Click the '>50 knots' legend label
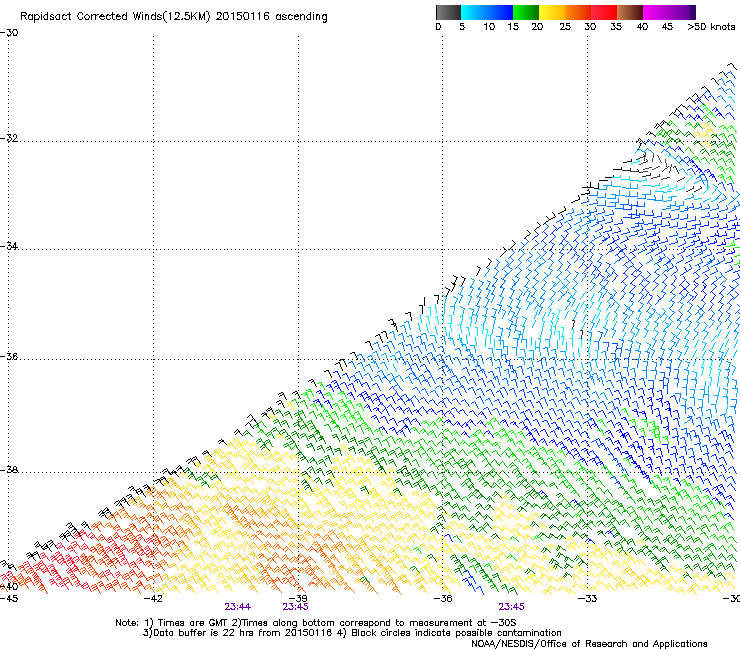The width and height of the screenshot is (740, 650). (x=711, y=27)
